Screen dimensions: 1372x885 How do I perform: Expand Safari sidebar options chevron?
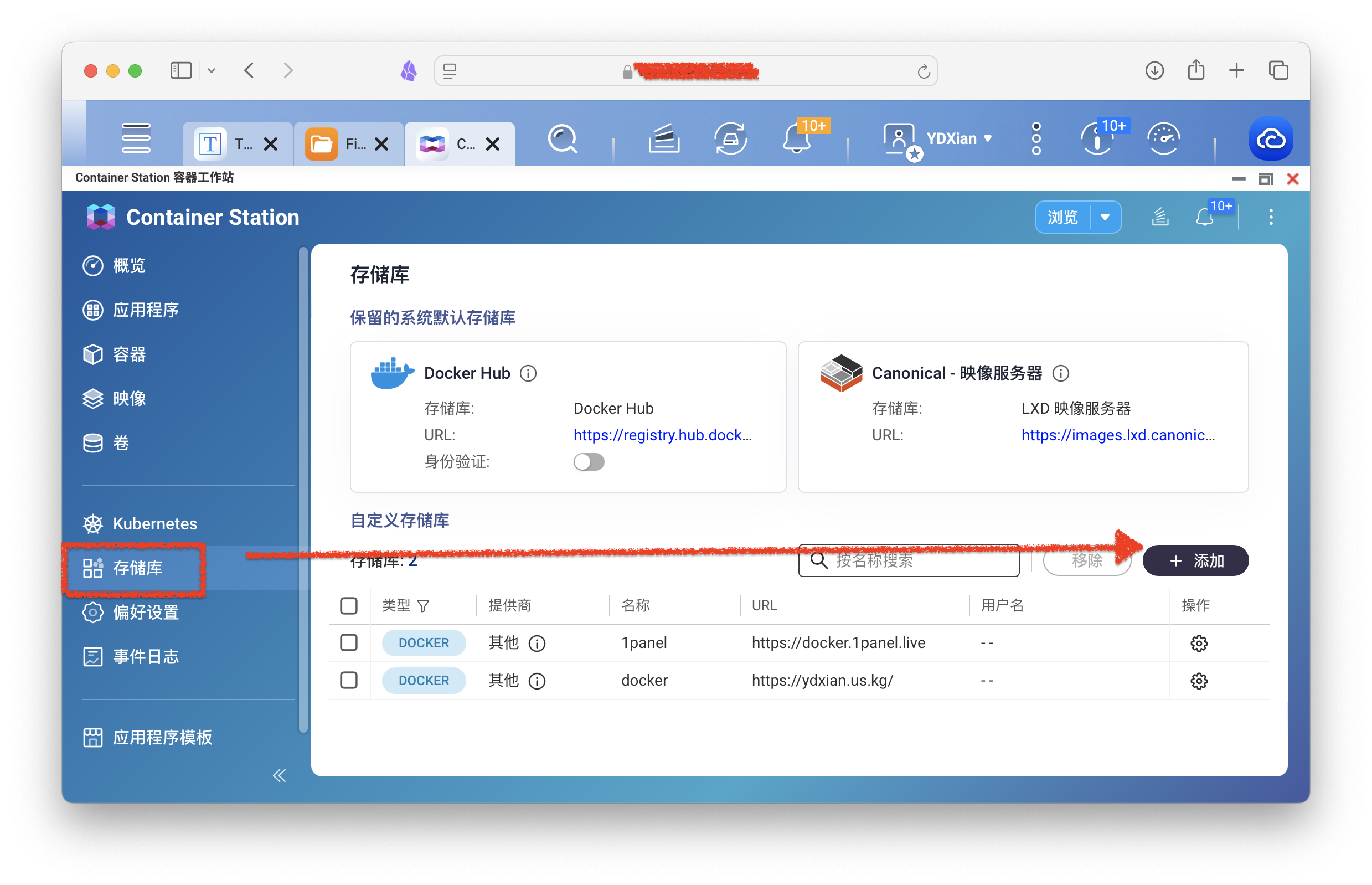pyautogui.click(x=212, y=71)
